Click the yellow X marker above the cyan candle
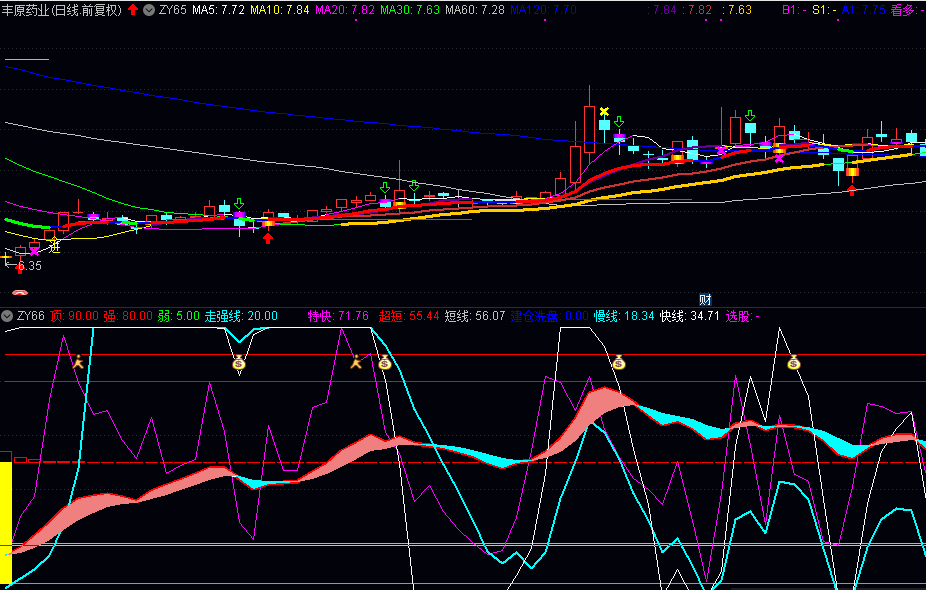The width and height of the screenshot is (926, 590). pos(604,112)
